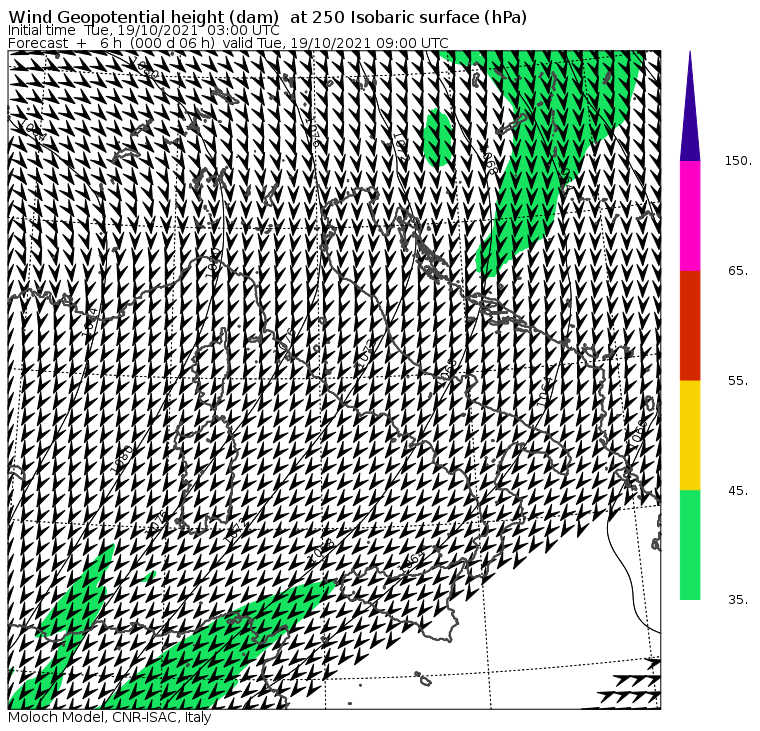
Task: Click the "Initial time" line under the title
Action: pos(143,31)
